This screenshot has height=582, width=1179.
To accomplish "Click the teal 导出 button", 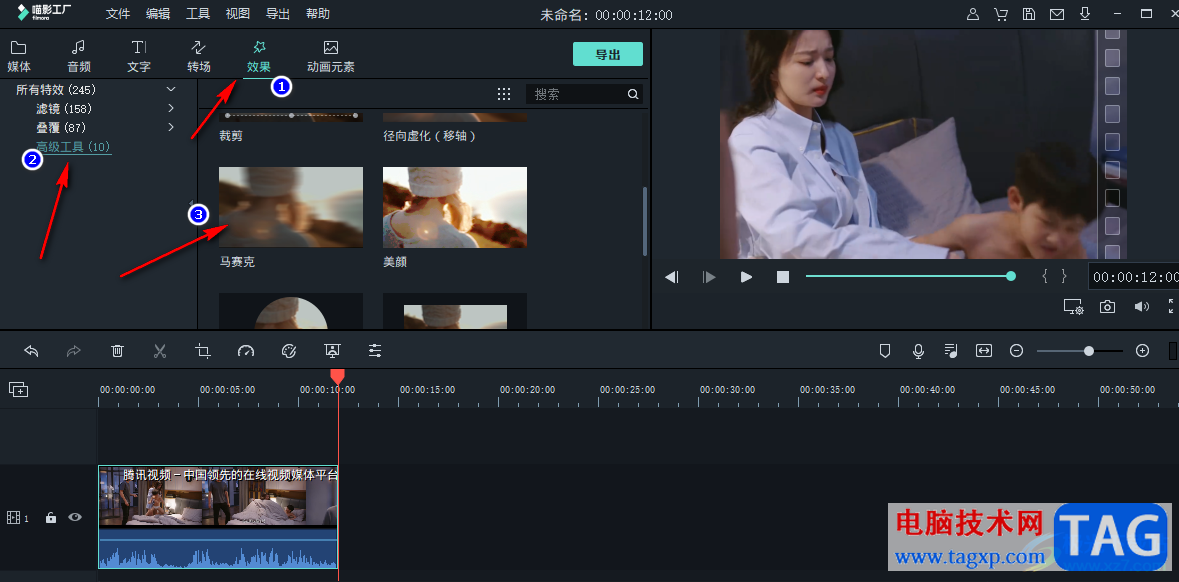I will pos(607,54).
